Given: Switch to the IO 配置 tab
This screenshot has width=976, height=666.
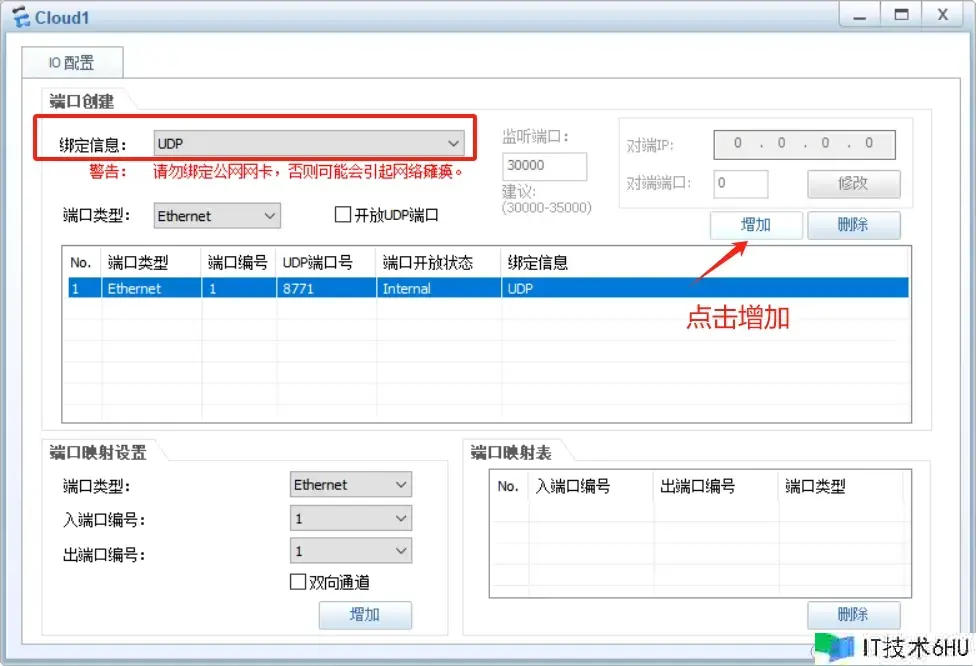Looking at the screenshot, I should coord(72,63).
